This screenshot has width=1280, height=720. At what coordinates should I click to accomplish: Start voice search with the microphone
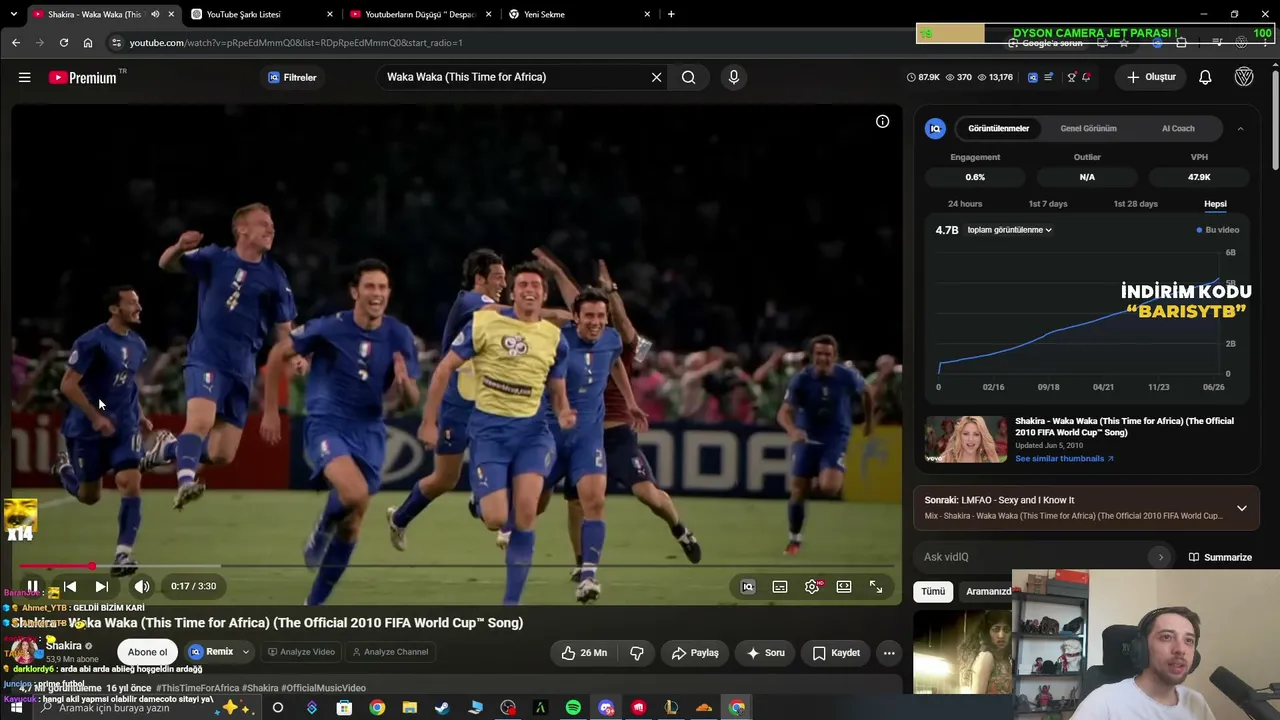(x=734, y=77)
